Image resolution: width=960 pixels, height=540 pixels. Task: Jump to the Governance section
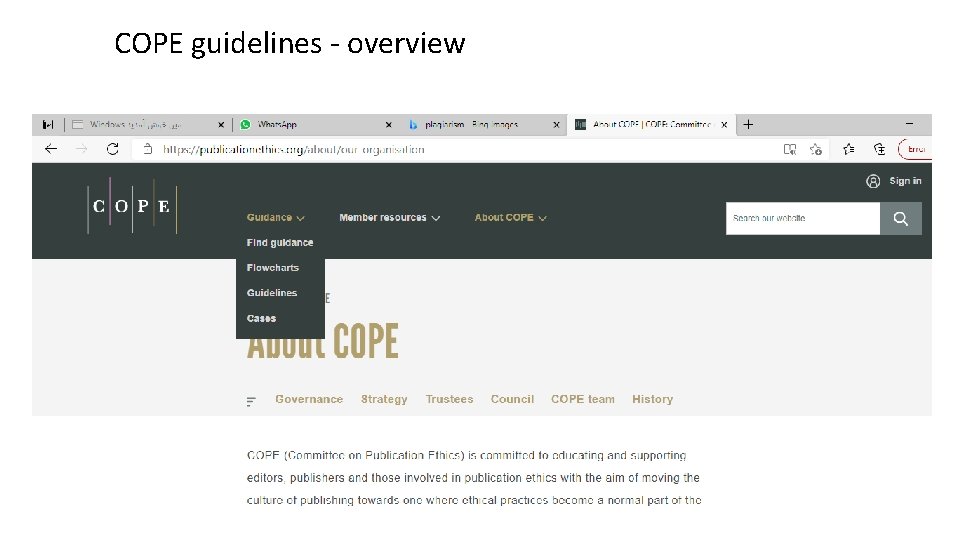pos(309,399)
